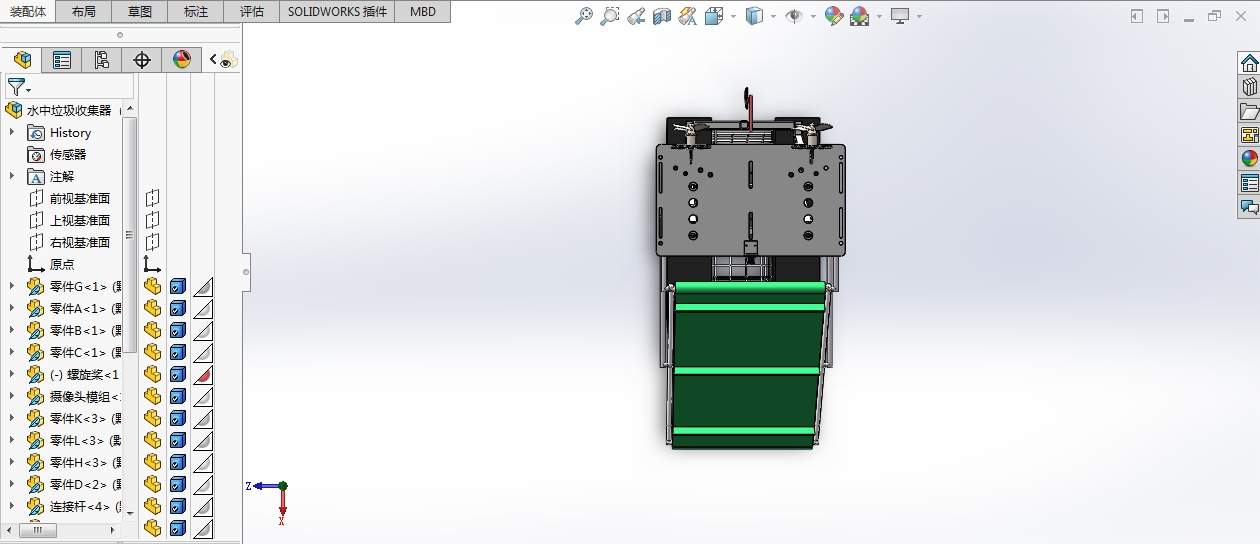Open the View Orientation dropdown arrow

(x=733, y=16)
